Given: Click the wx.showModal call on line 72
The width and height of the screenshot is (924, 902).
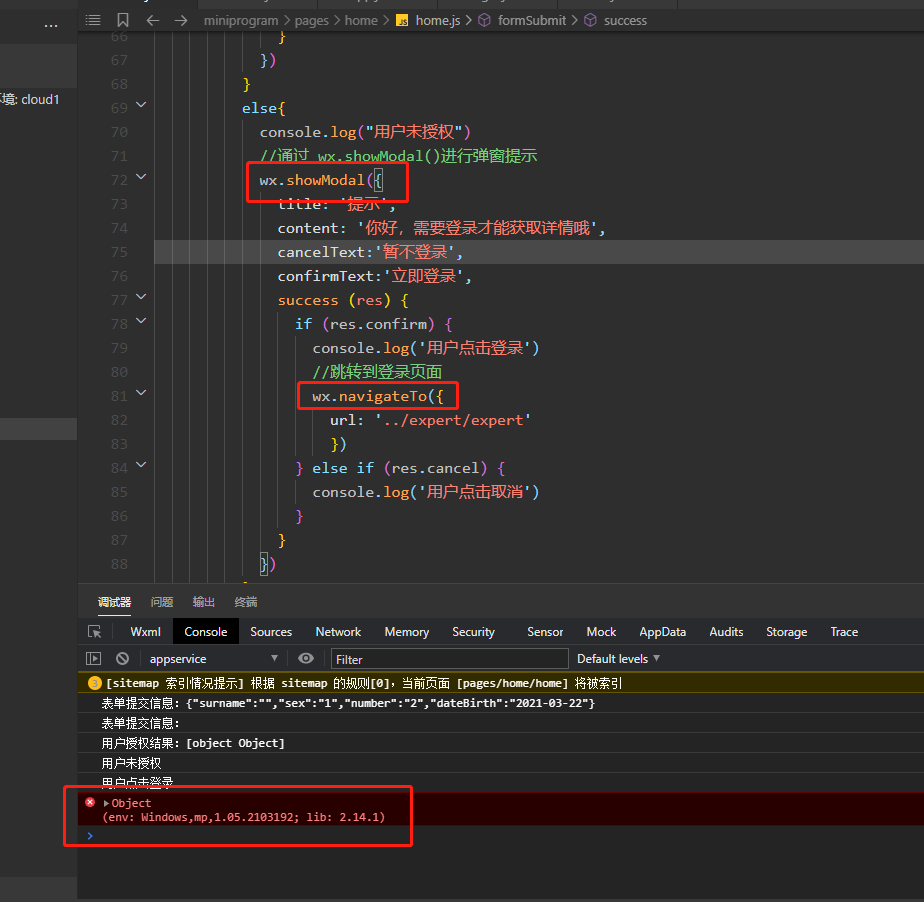Looking at the screenshot, I should click(321, 180).
